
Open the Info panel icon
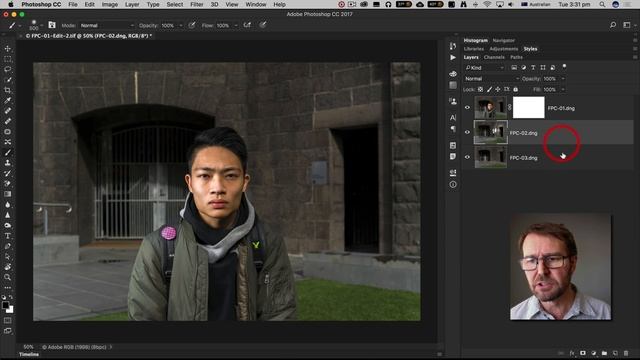pyautogui.click(x=453, y=184)
